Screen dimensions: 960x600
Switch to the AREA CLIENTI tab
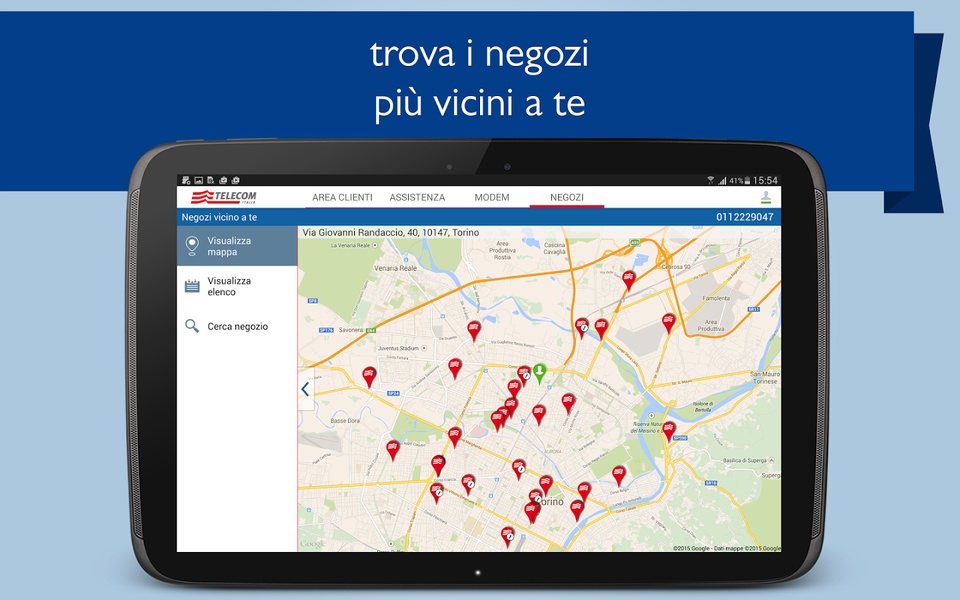tap(342, 197)
